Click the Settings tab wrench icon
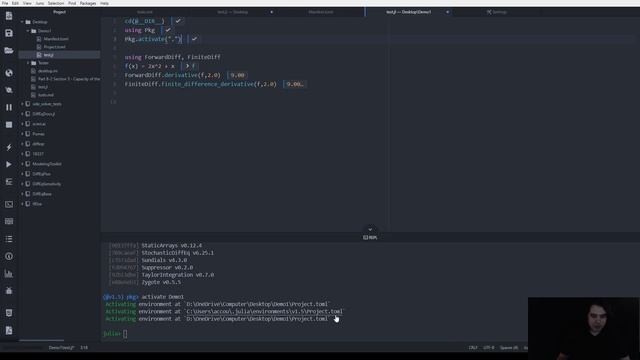 (489, 12)
